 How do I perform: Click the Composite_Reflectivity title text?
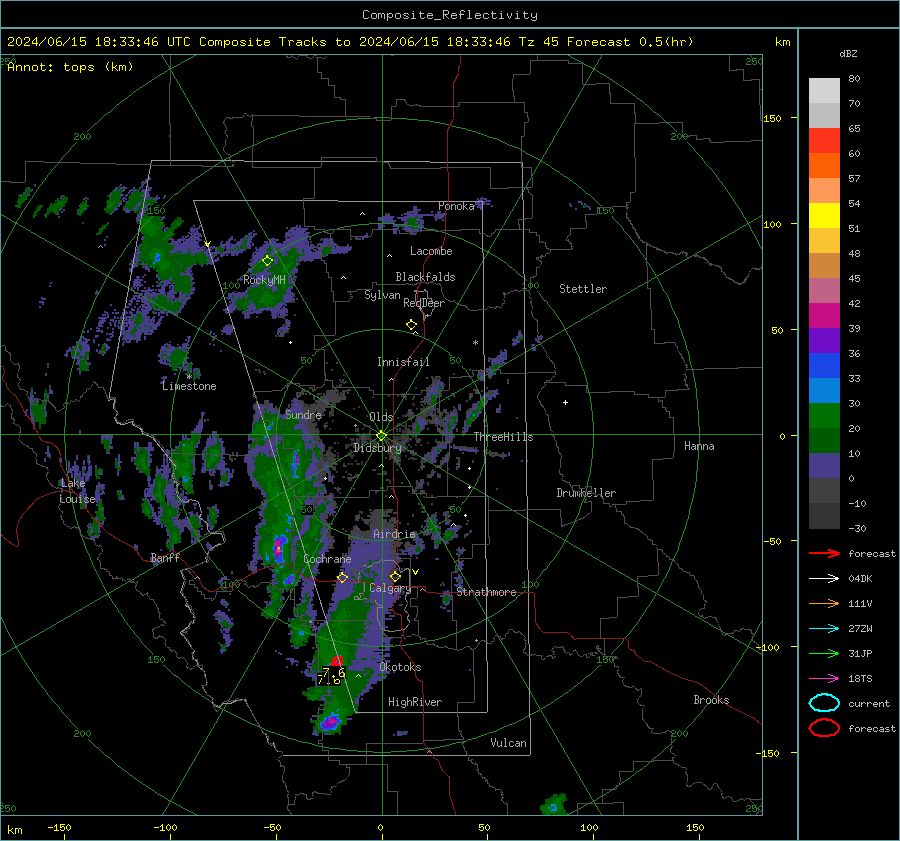pyautogui.click(x=449, y=15)
